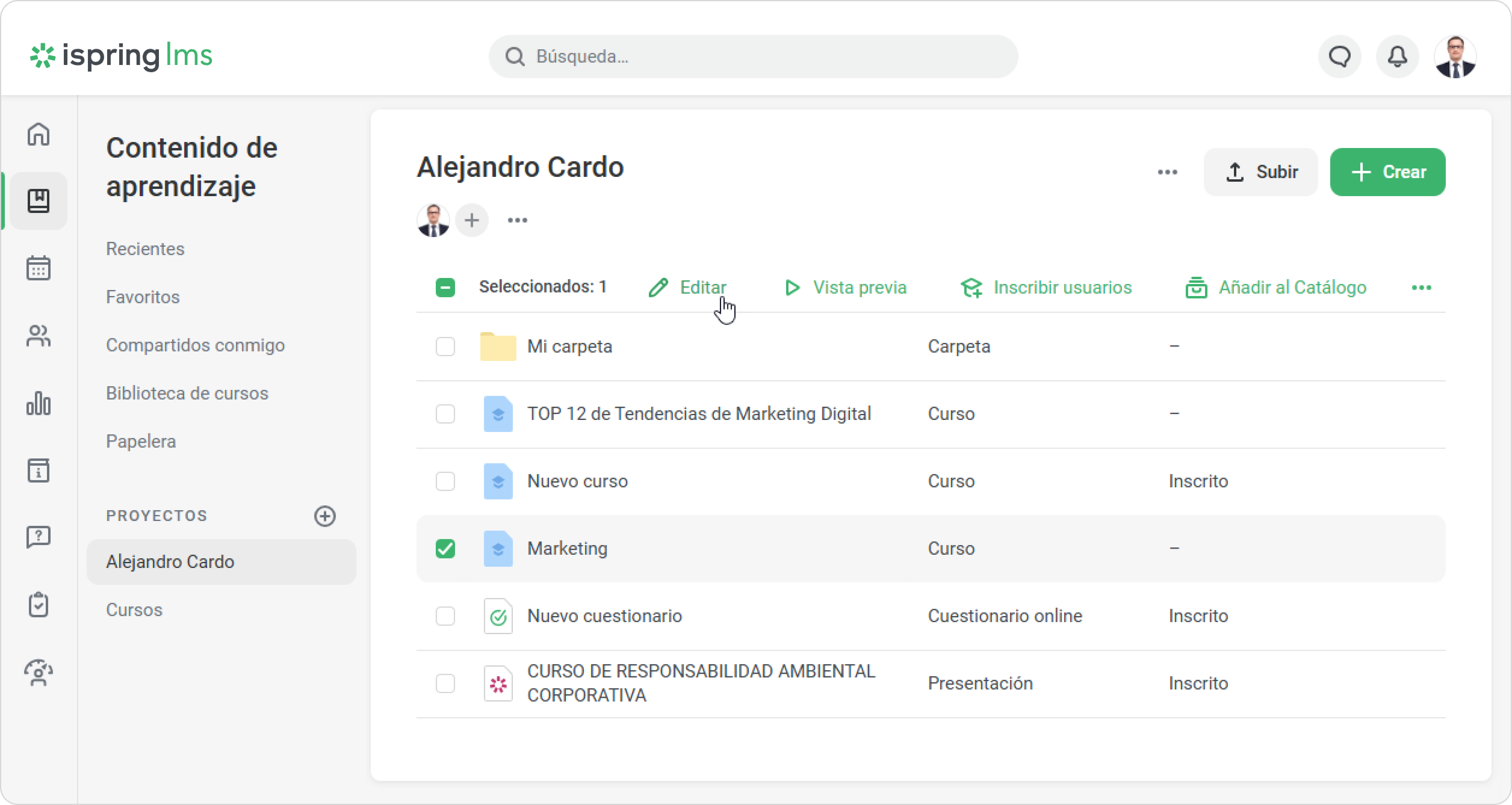1512x805 pixels.
Task: Open the chat messages bubble icon
Action: pyautogui.click(x=1340, y=56)
